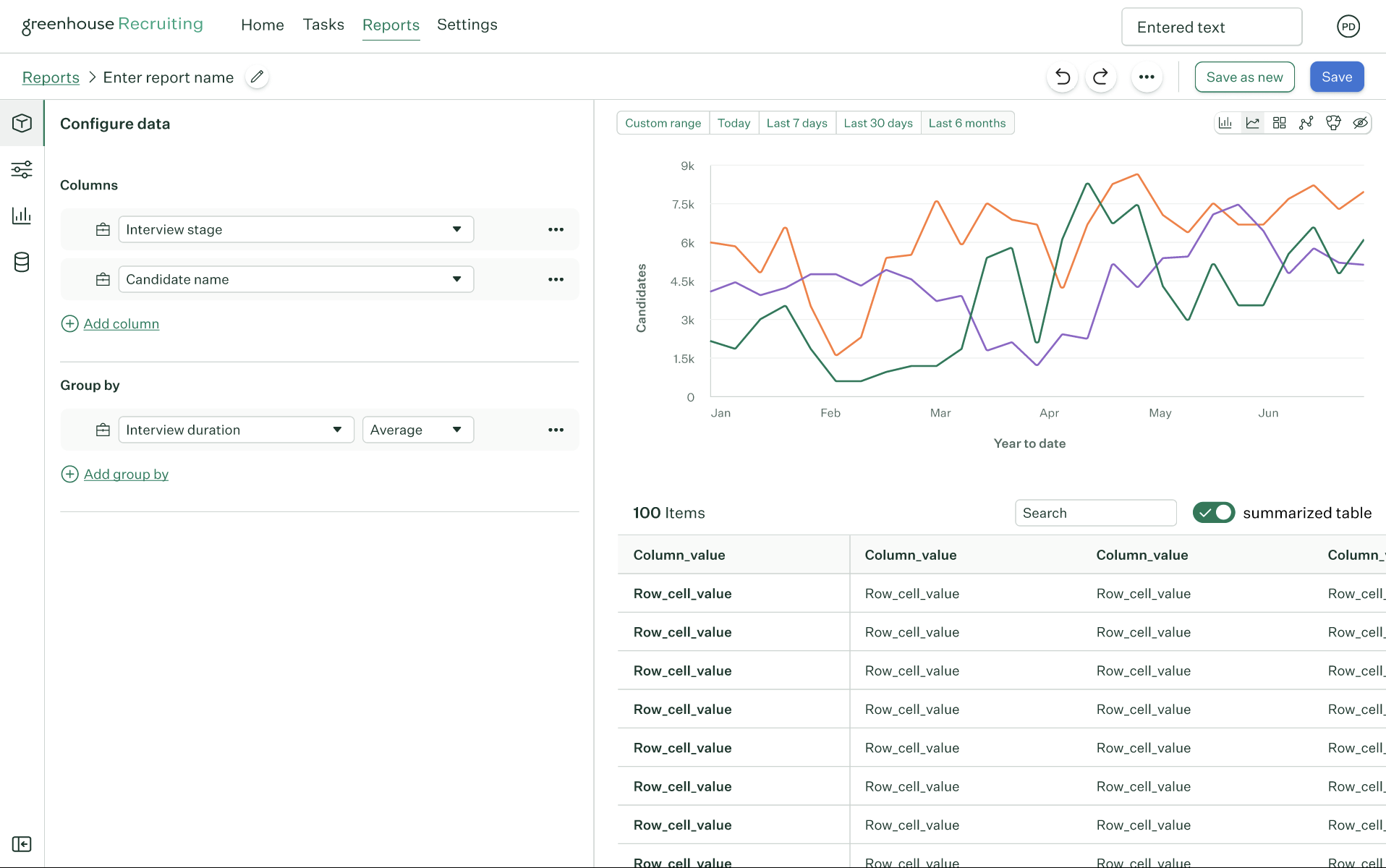Go to the Tasks tab
The image size is (1386, 868).
click(323, 25)
